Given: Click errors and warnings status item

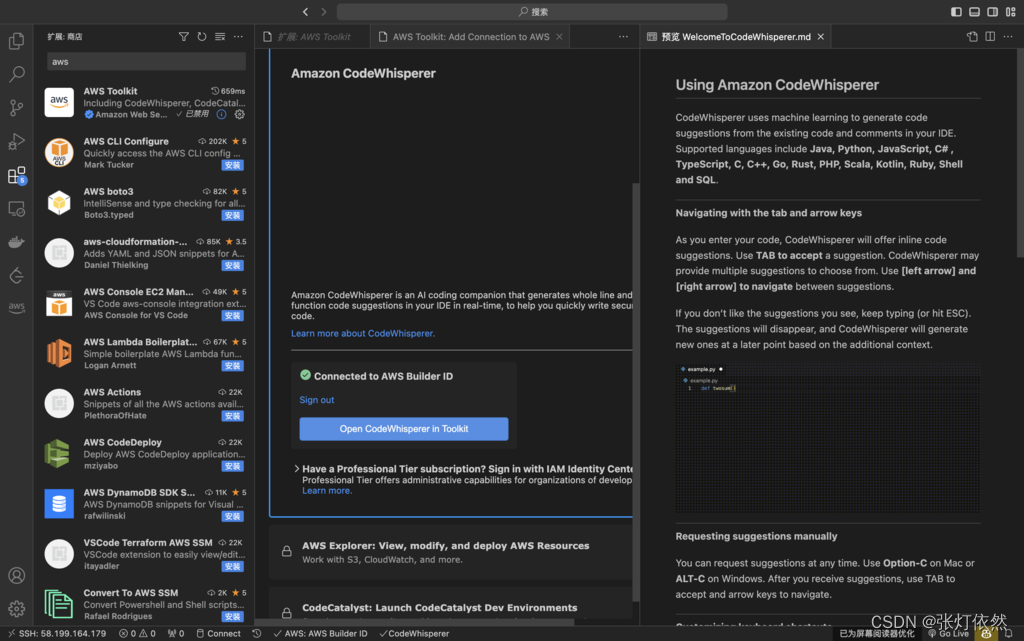Looking at the screenshot, I should pyautogui.click(x=137, y=633).
